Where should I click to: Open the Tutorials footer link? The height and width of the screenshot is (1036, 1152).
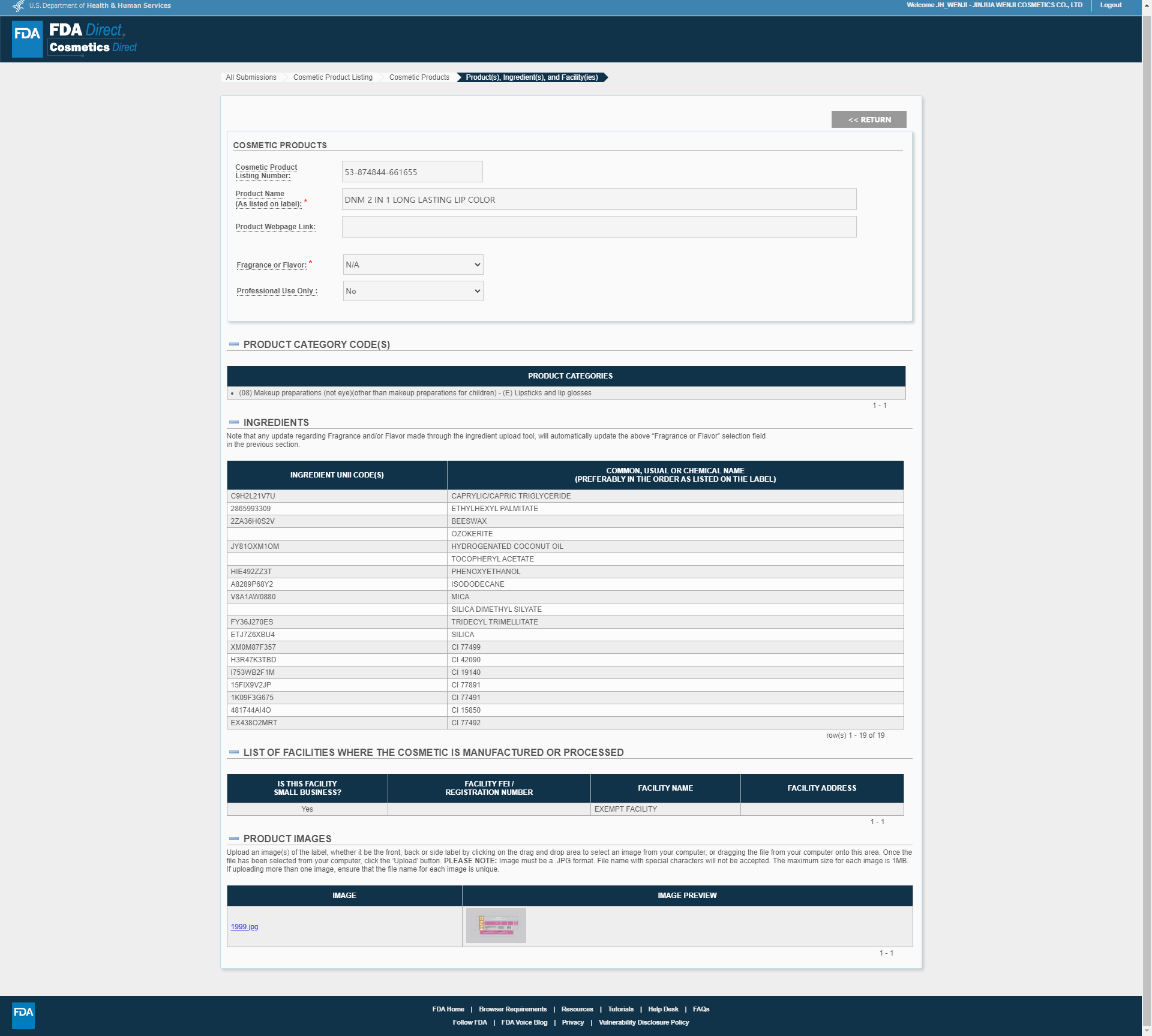[620, 1009]
